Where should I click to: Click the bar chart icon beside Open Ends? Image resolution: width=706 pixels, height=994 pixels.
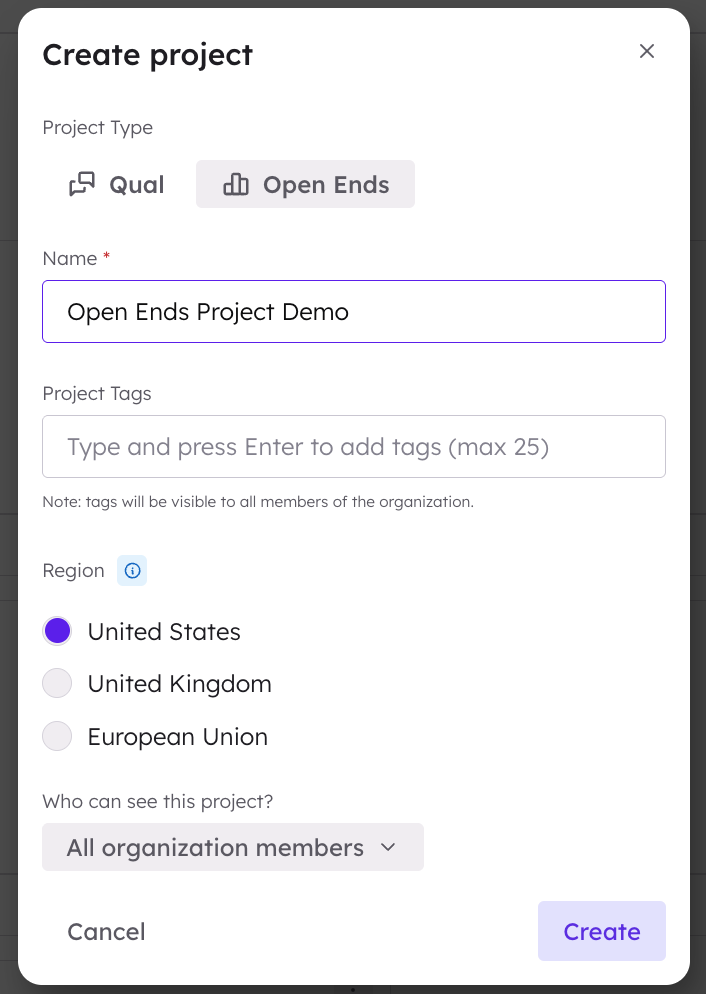[x=236, y=184]
